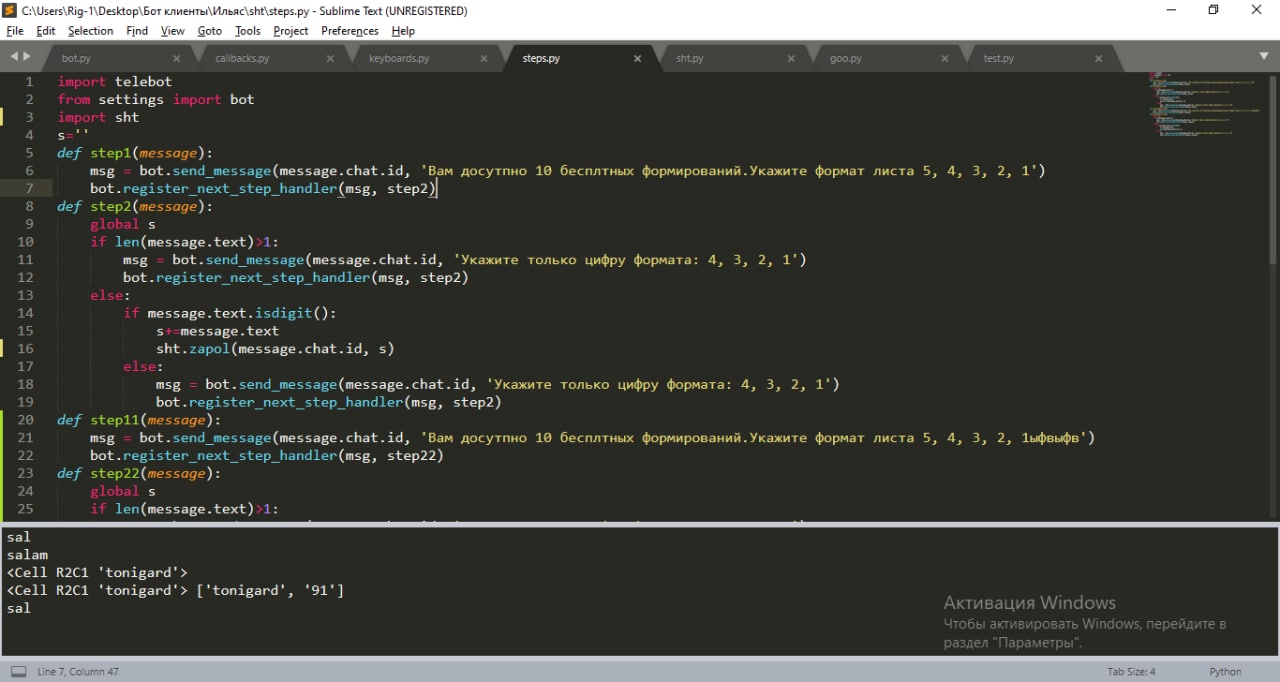
Task: Click the tab scroll left arrow
Action: (14, 57)
